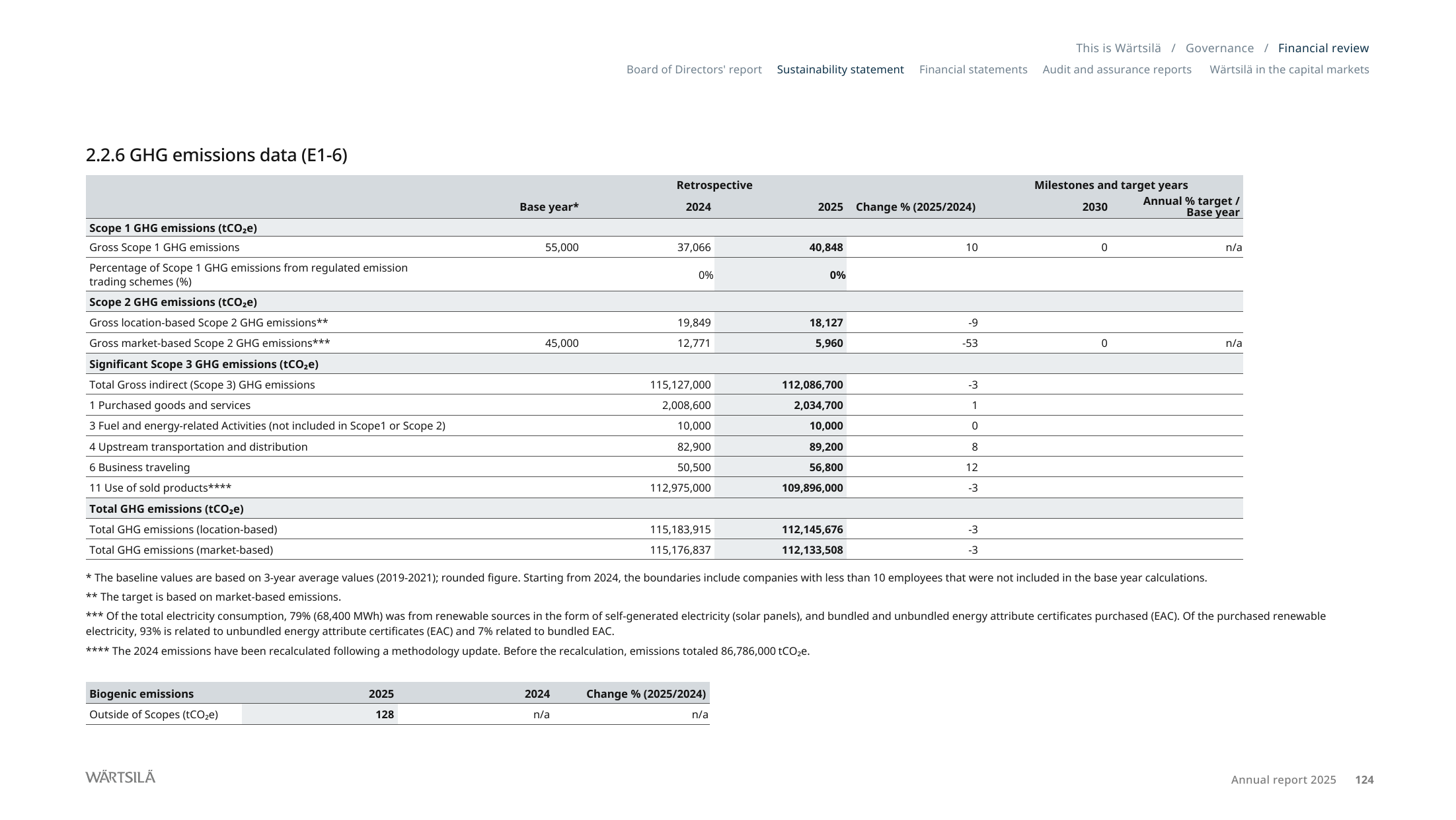Click the market-based base year 45,000
The width and height of the screenshot is (1456, 820).
562,343
